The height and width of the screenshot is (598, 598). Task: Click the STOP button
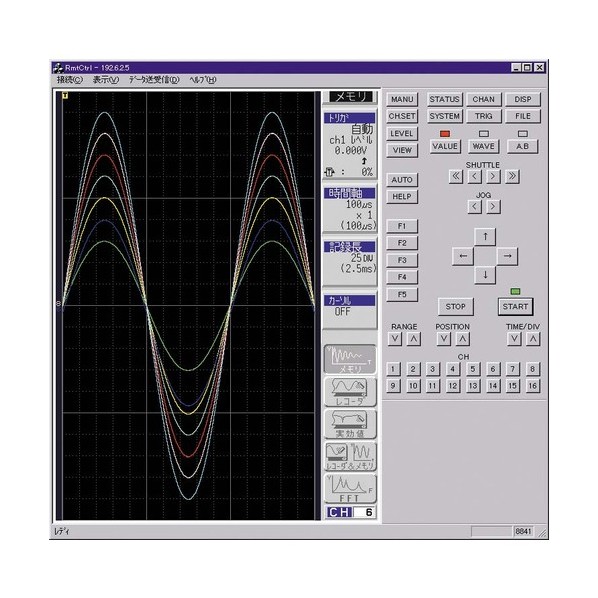click(x=456, y=307)
